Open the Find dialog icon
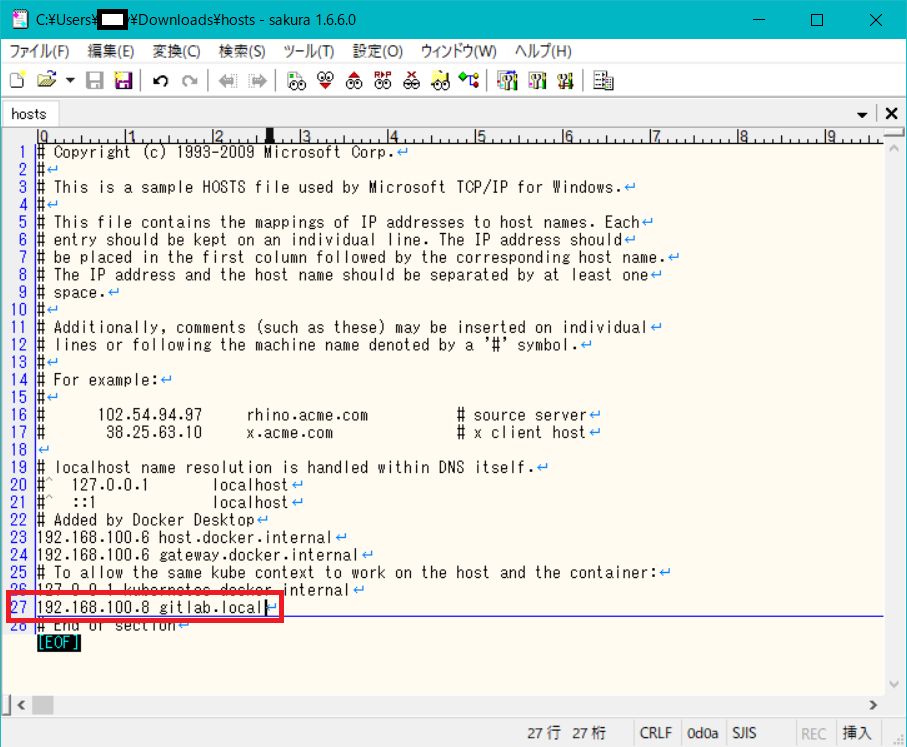 click(x=296, y=80)
